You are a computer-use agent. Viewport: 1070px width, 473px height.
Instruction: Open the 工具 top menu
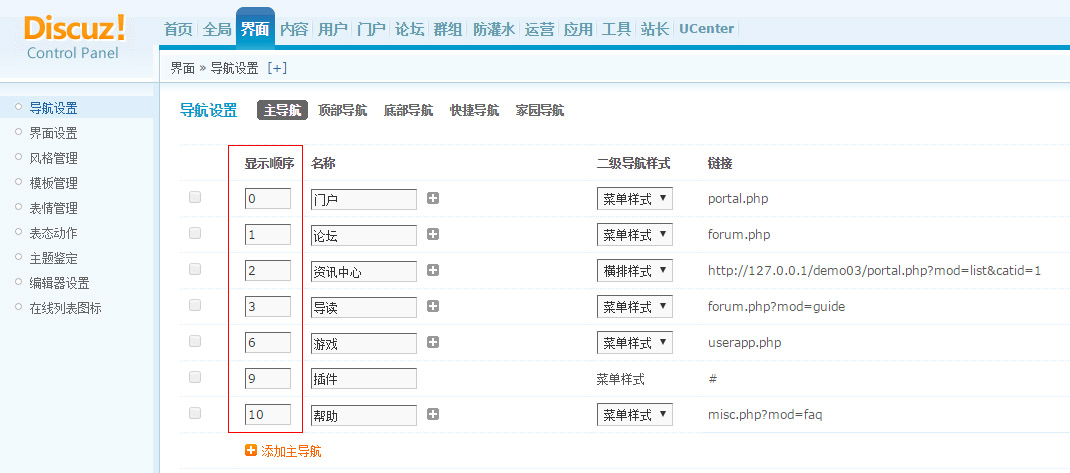616,29
